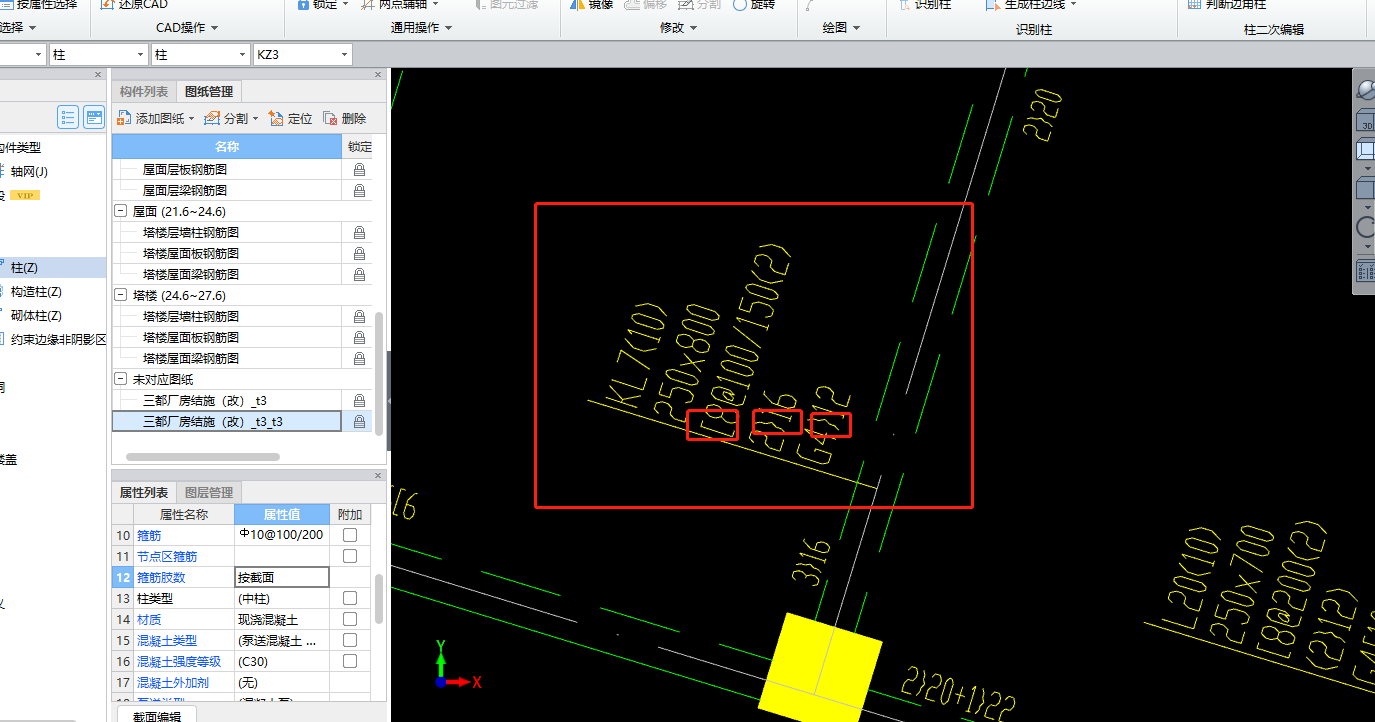This screenshot has height=722, width=1375.
Task: Switch to the 图层管理 tab
Action: [x=209, y=493]
